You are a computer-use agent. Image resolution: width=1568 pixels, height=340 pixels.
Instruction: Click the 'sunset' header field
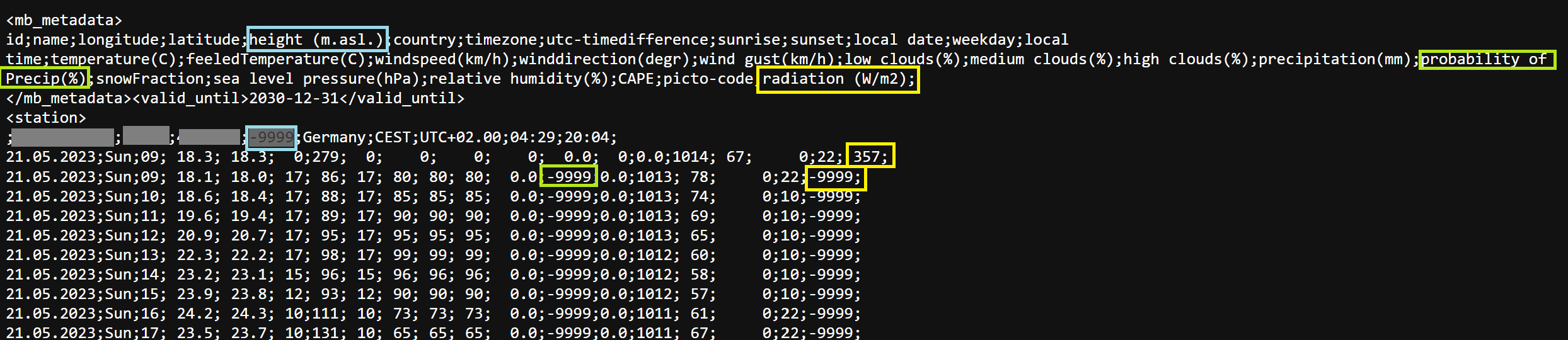pos(816,40)
